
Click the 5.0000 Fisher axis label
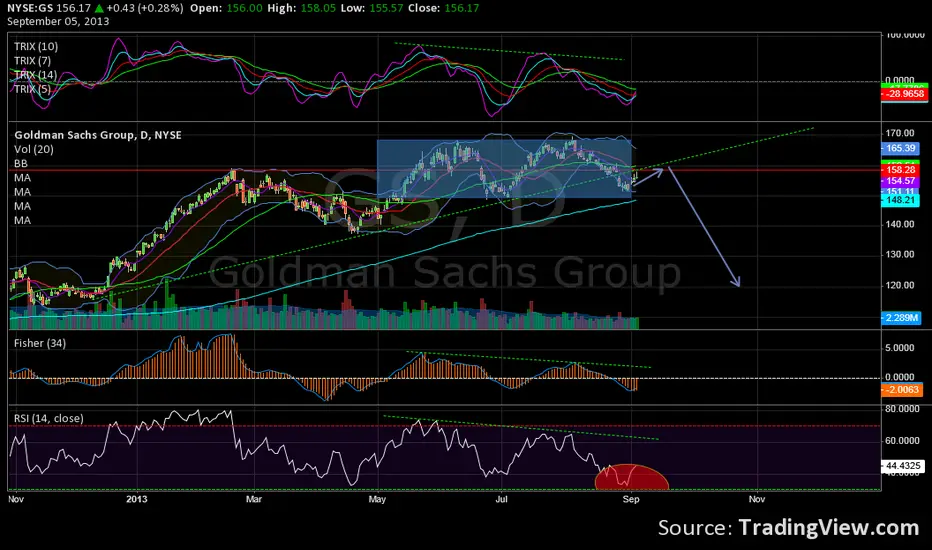(900, 348)
